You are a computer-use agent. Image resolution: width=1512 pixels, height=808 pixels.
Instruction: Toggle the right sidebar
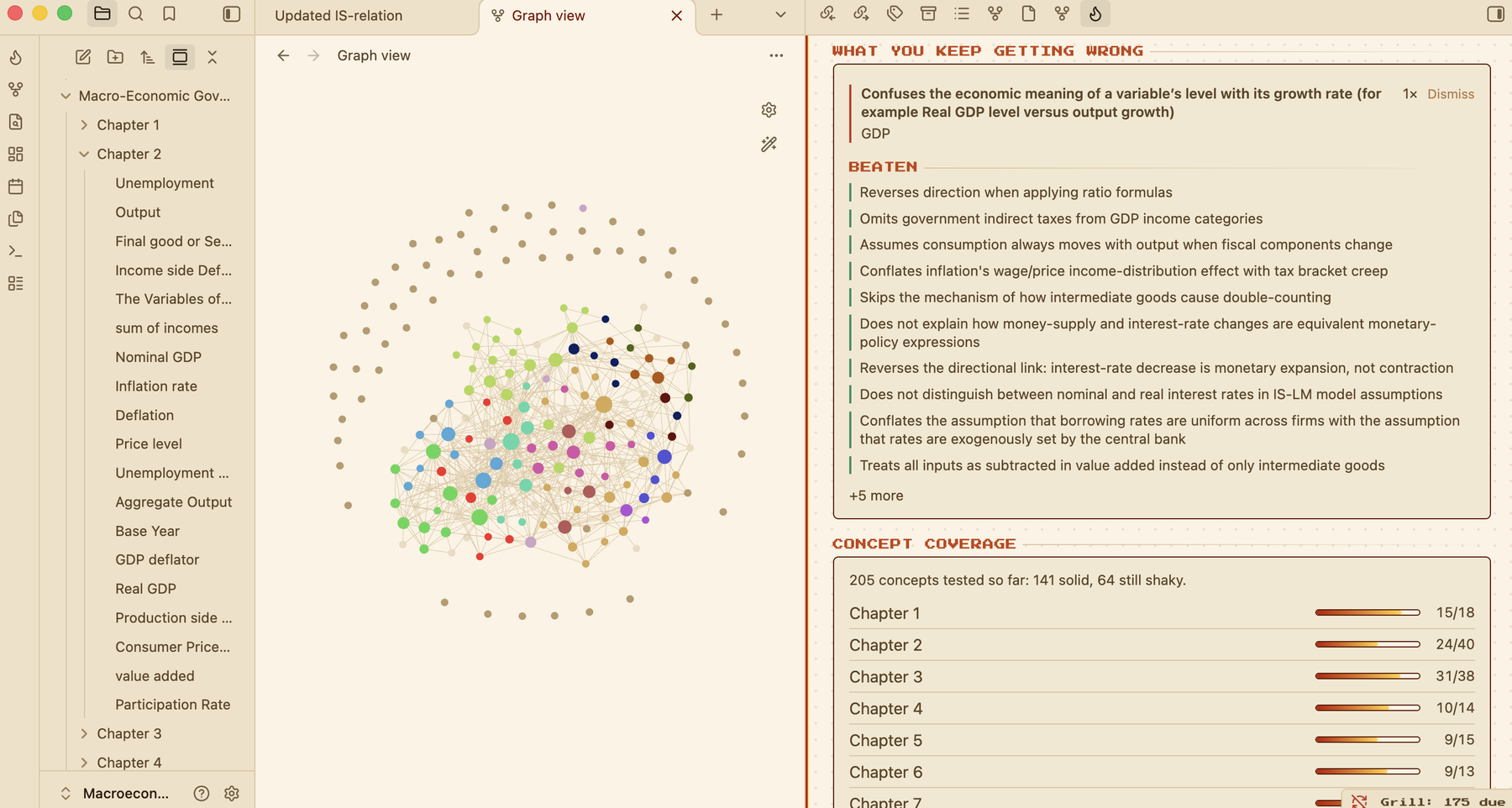1495,14
